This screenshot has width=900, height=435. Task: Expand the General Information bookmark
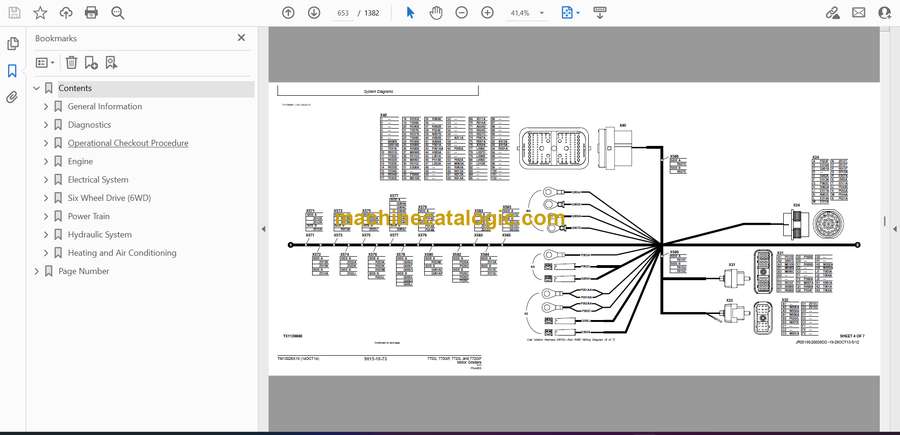[x=46, y=107]
